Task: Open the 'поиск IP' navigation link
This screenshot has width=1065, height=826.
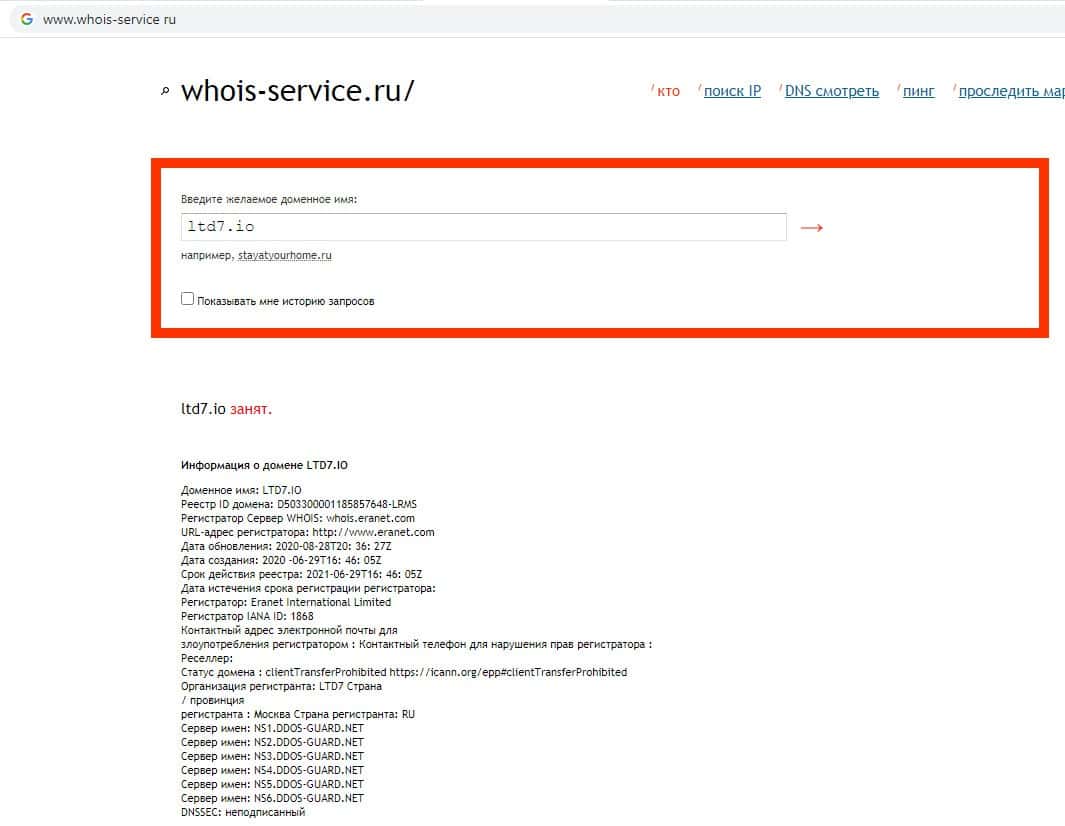Action: click(x=732, y=91)
